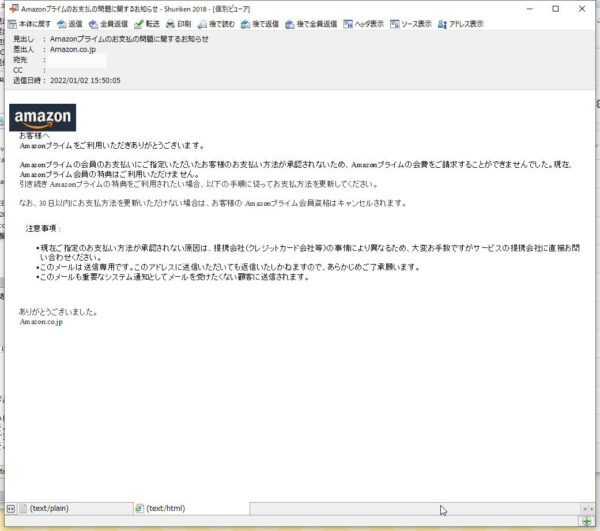Click the ありがとうございました closing line
The width and height of the screenshot is (600, 531).
click(x=58, y=312)
